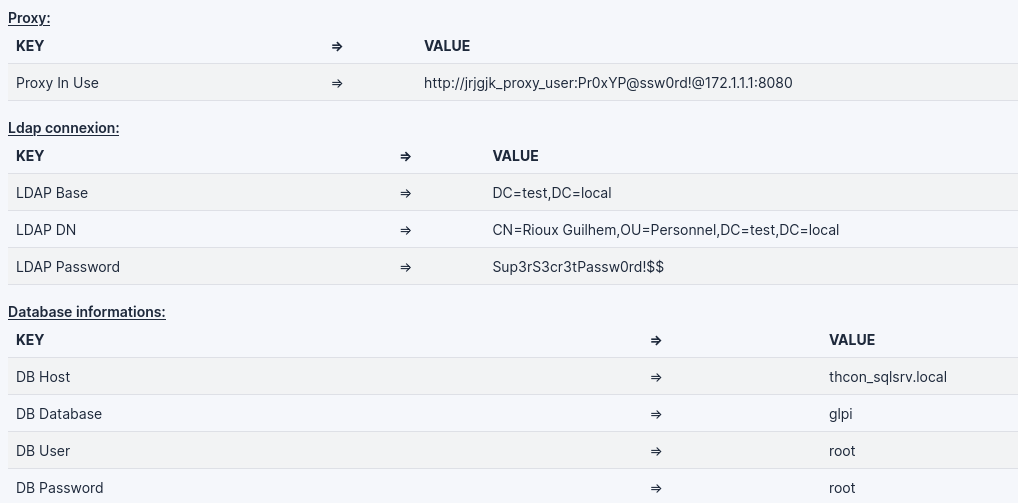Click the glpi database name value

pos(841,414)
